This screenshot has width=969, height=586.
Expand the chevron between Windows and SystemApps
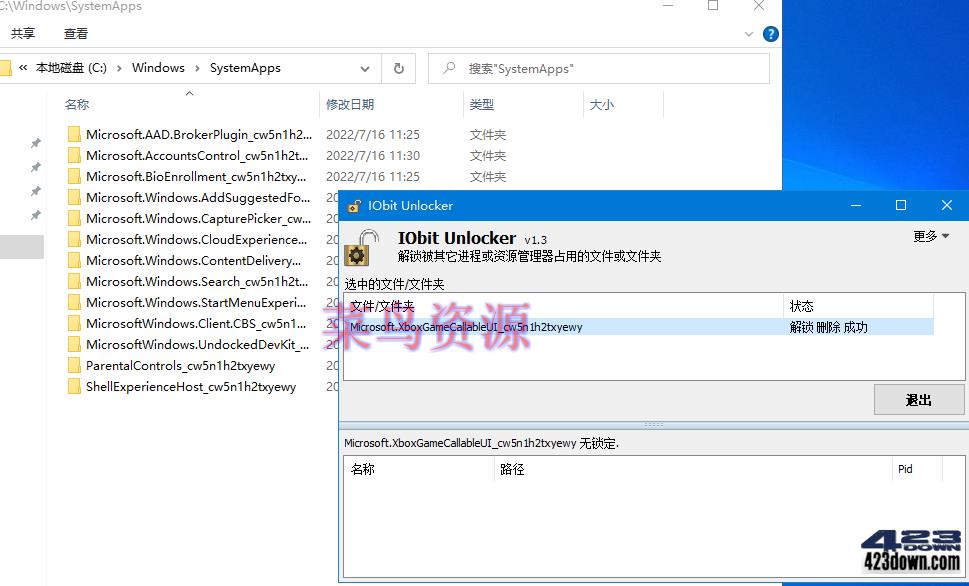(197, 68)
